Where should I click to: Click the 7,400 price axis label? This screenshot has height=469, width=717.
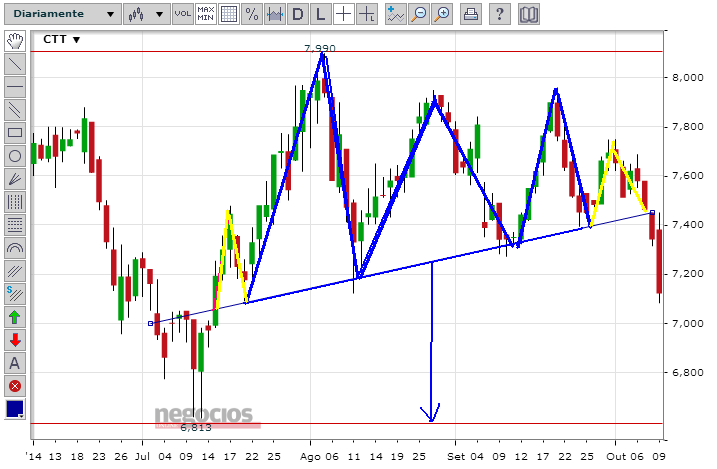[687, 225]
